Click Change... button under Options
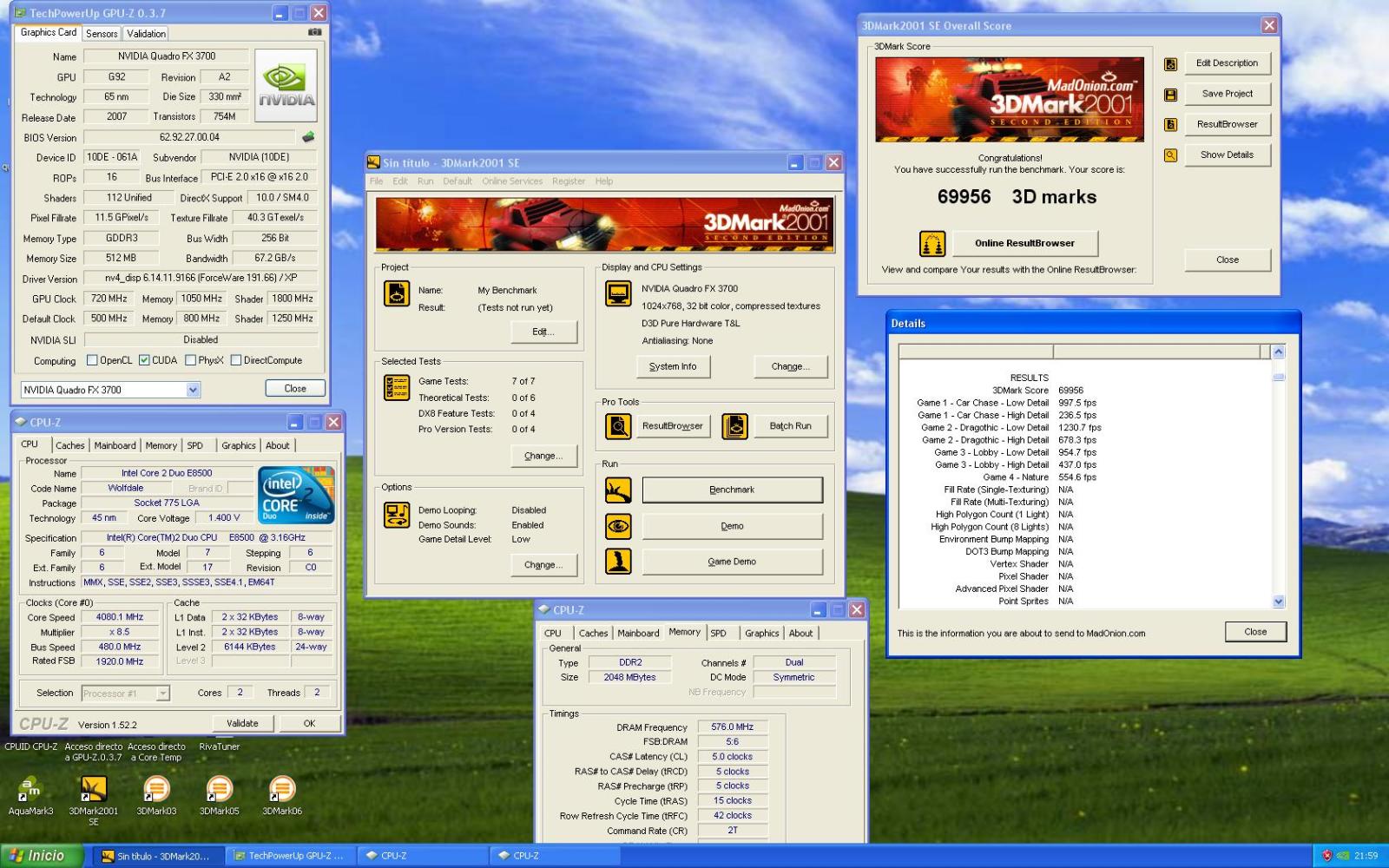Image resolution: width=1389 pixels, height=868 pixels. [x=543, y=565]
